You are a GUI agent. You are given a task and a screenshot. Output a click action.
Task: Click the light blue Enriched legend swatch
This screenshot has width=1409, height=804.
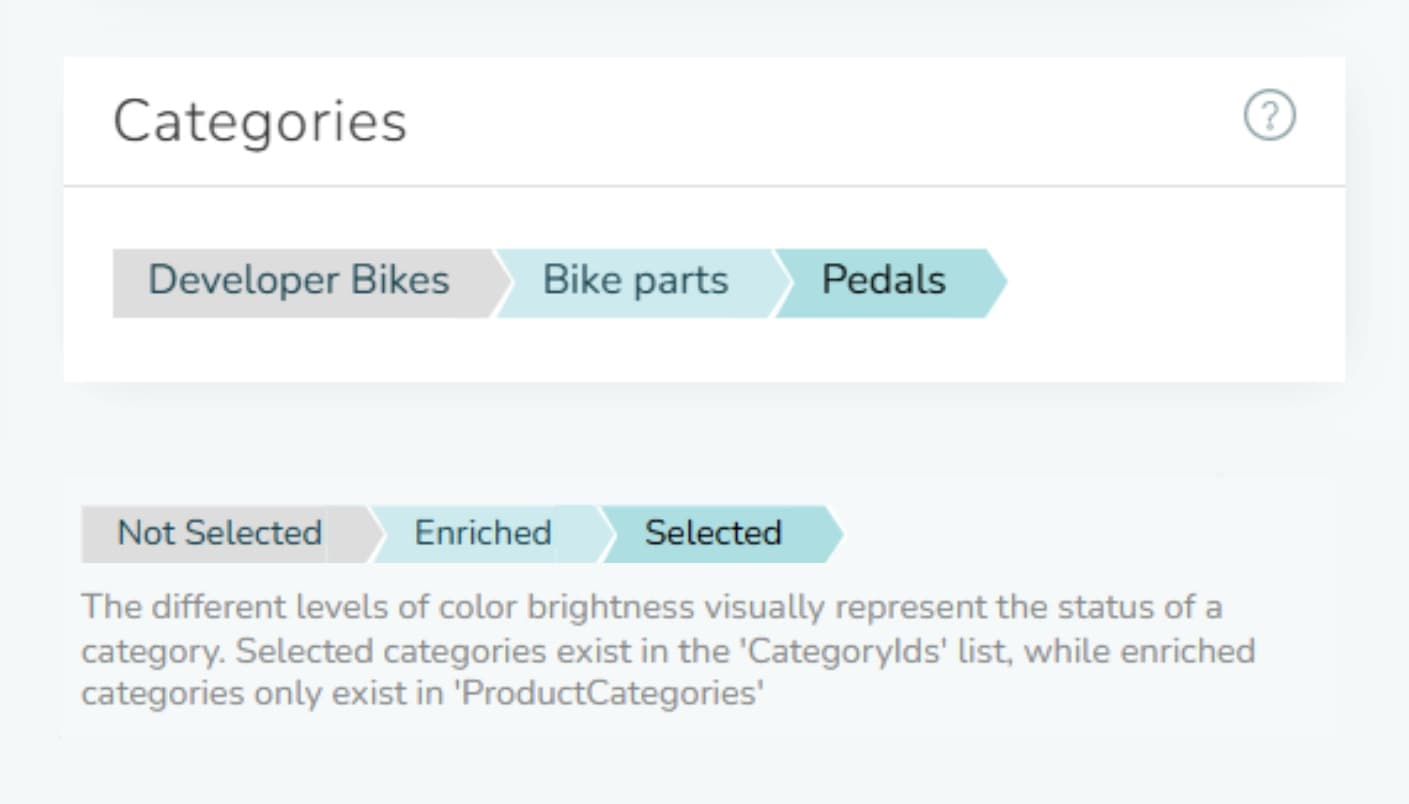pyautogui.click(x=483, y=533)
